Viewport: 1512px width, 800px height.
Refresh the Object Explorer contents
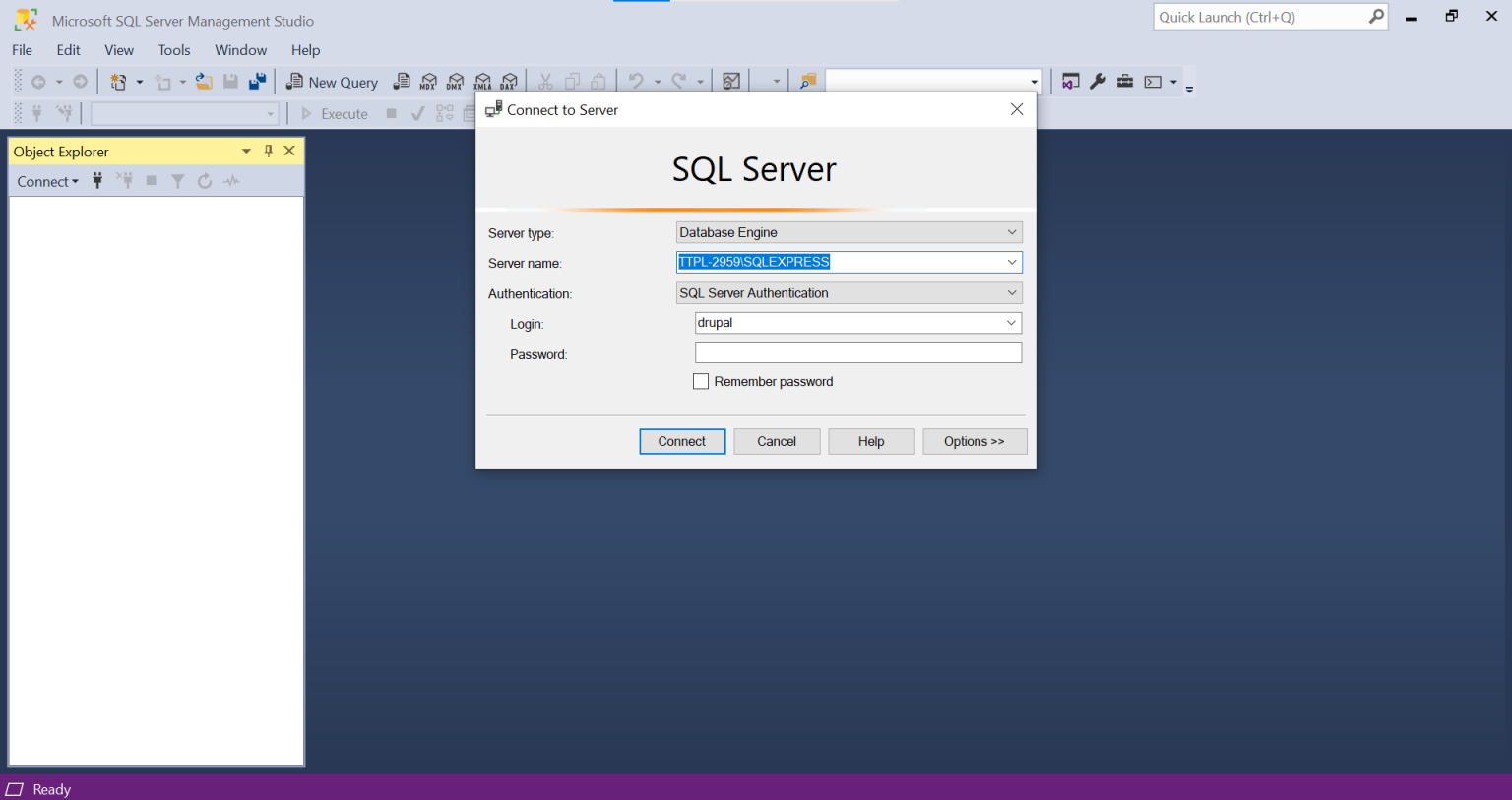coord(204,181)
